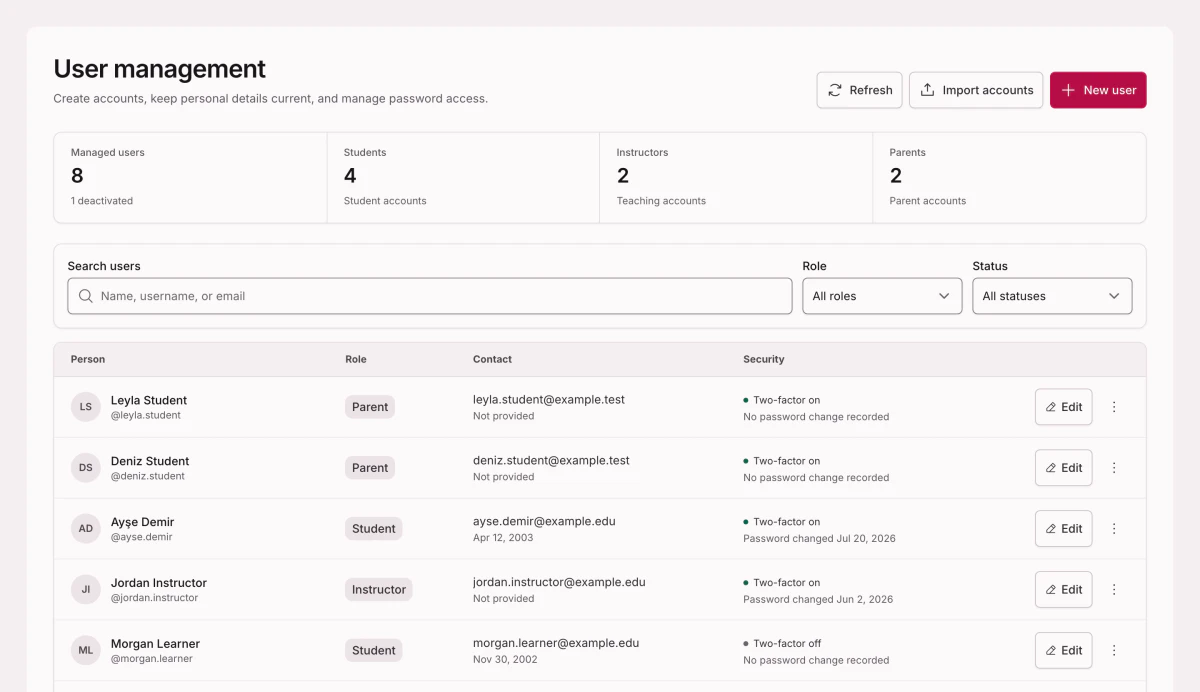Viewport: 1200px width, 692px height.
Task: Click the Instructor role badge
Action: (379, 590)
